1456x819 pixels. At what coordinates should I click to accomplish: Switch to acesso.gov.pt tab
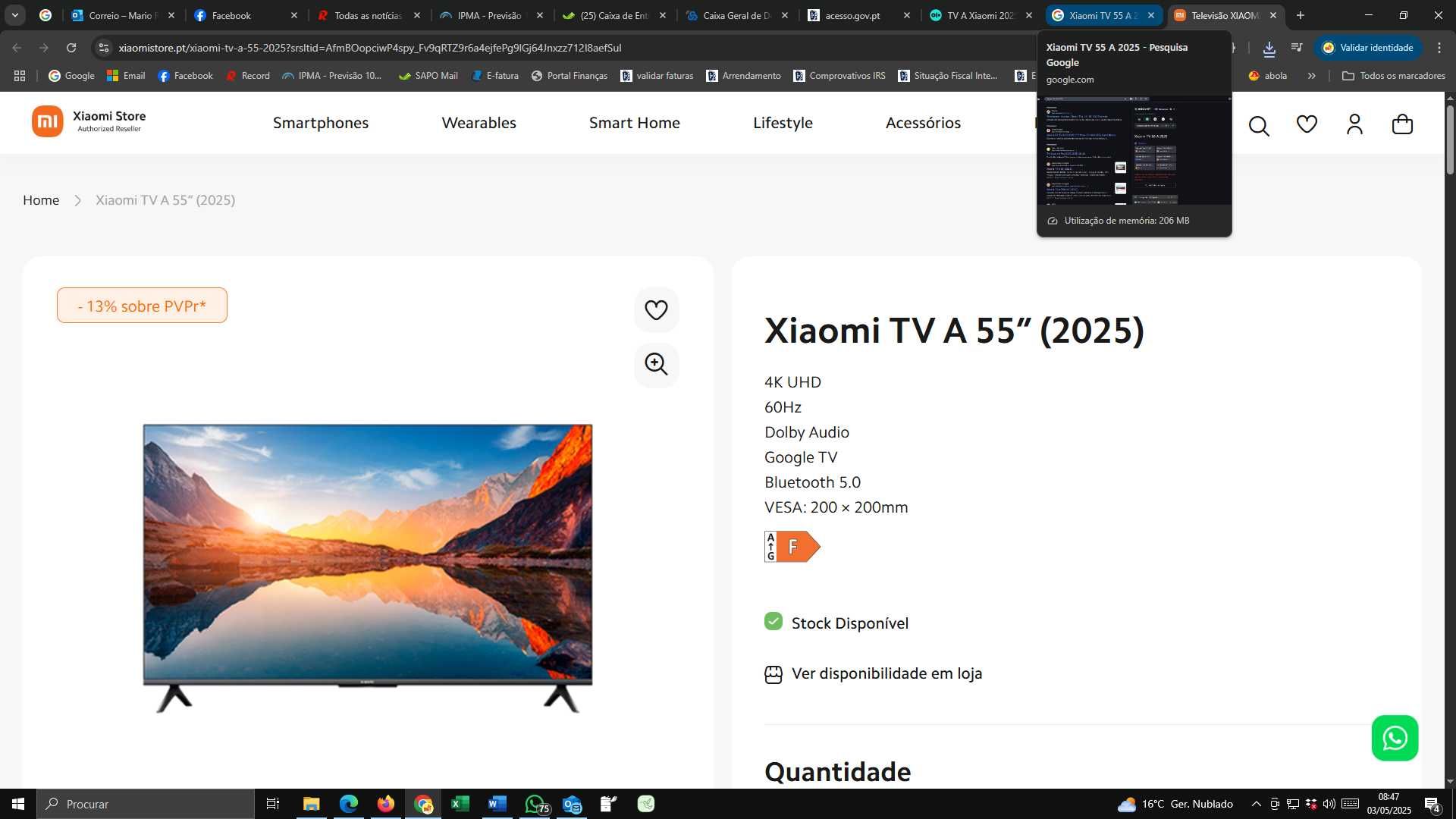(x=858, y=15)
